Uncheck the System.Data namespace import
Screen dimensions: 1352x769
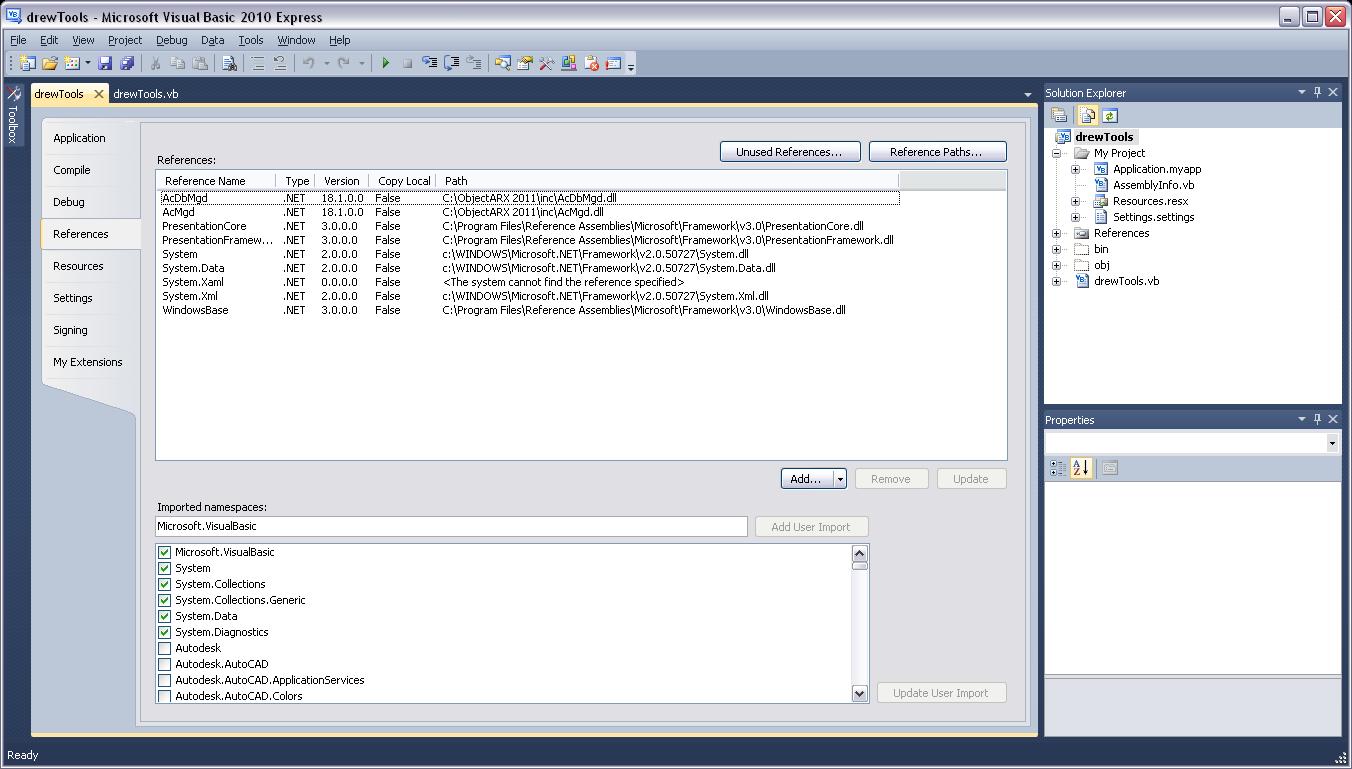(x=165, y=616)
